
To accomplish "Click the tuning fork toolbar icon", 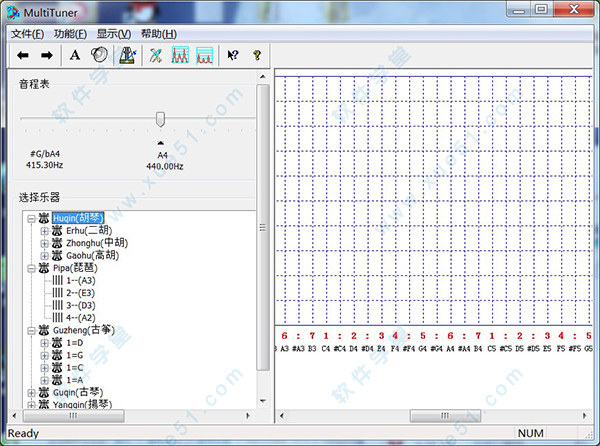I will click(x=156, y=56).
